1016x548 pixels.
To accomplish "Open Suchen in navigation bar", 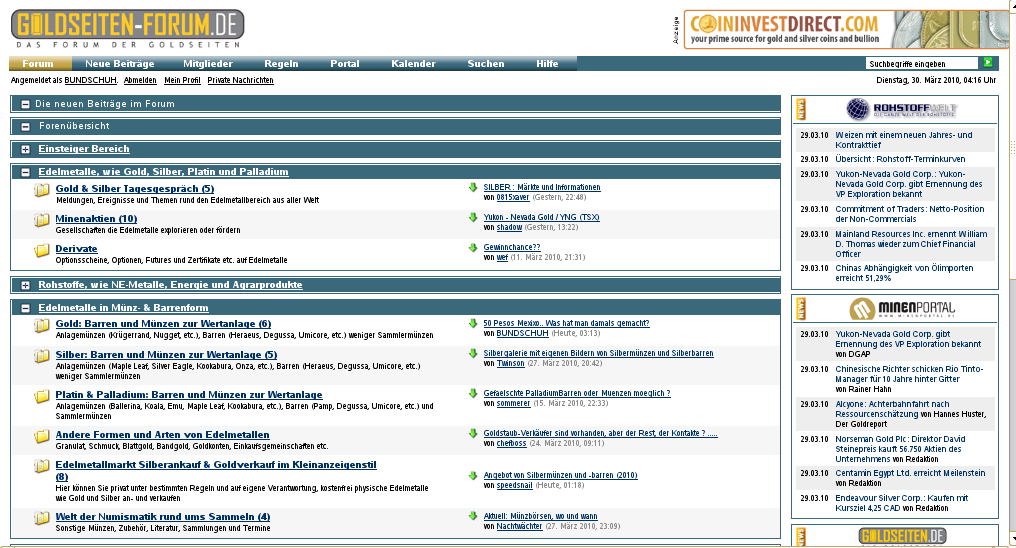I will [486, 63].
